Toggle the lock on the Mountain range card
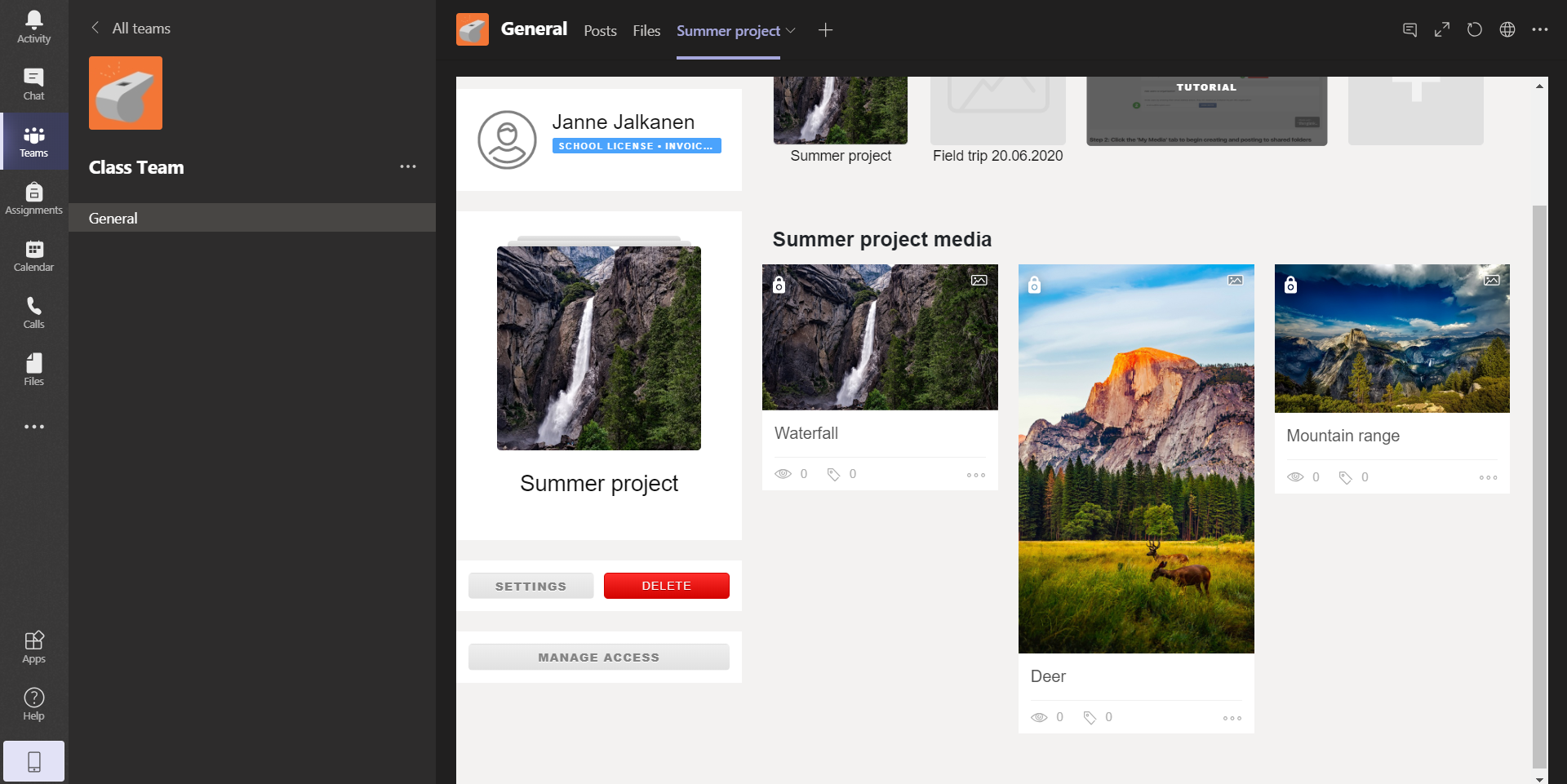The image size is (1567, 784). (1291, 284)
